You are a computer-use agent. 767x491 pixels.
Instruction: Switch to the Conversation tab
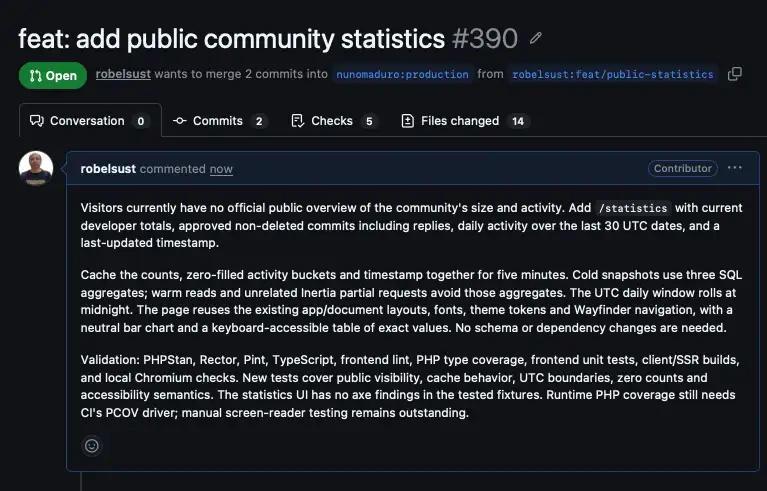(x=90, y=121)
